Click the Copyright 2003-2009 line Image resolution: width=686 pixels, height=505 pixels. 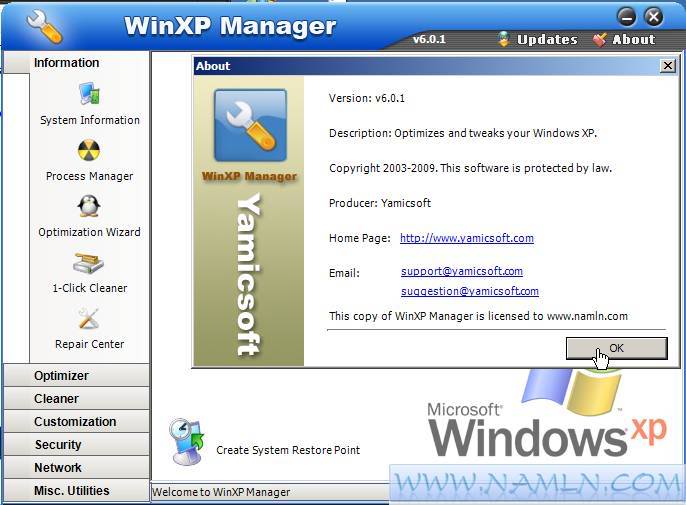470,168
